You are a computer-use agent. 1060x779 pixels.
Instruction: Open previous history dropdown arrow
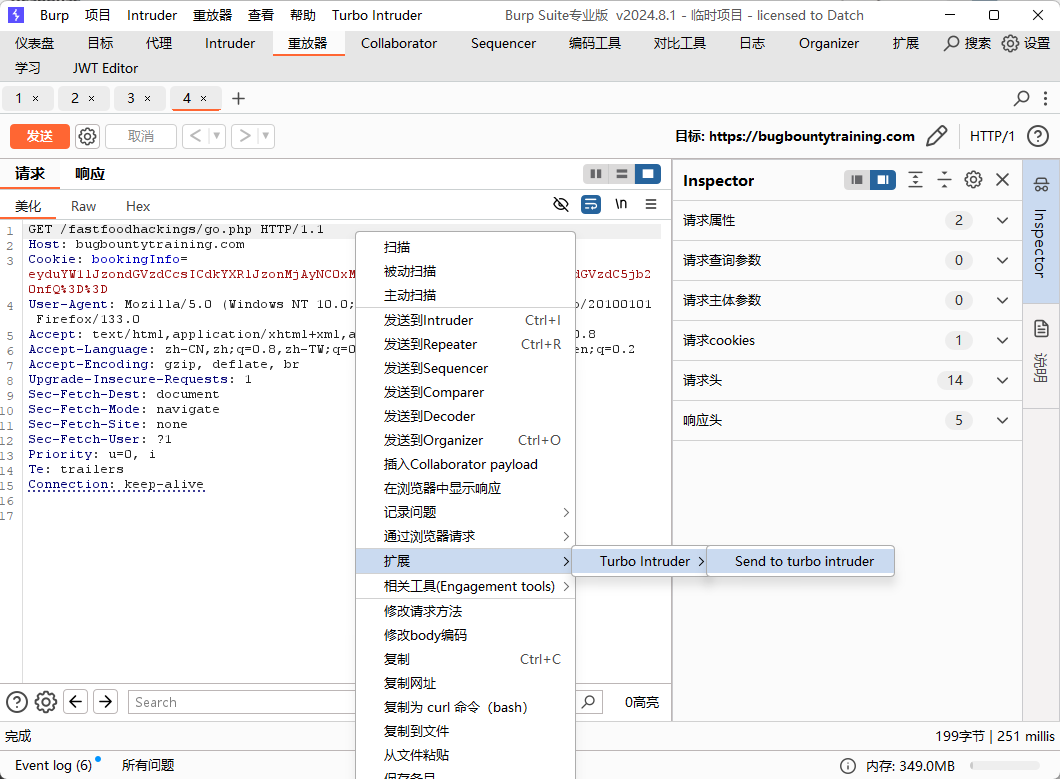(x=217, y=137)
